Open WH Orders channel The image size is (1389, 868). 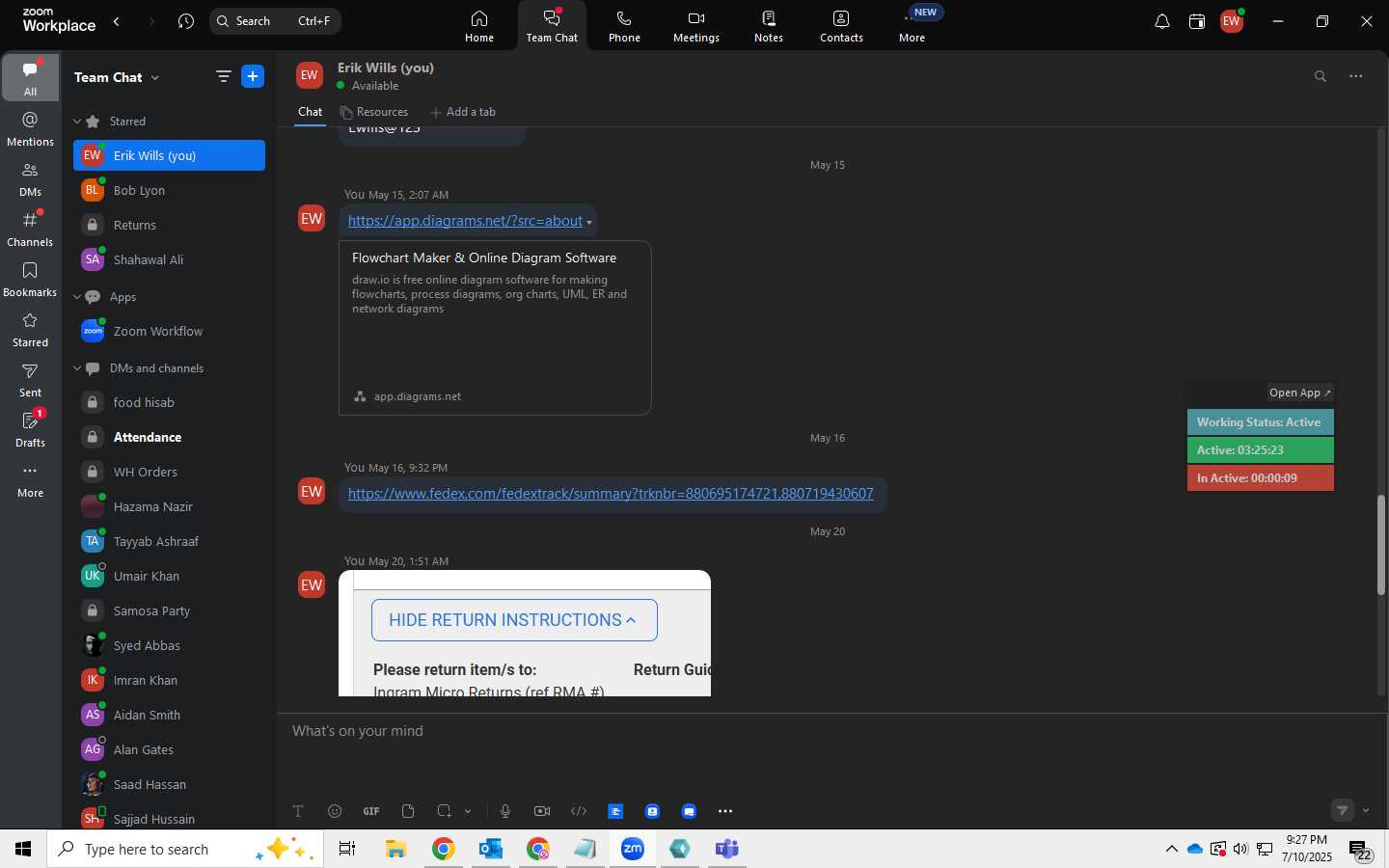pyautogui.click(x=169, y=472)
